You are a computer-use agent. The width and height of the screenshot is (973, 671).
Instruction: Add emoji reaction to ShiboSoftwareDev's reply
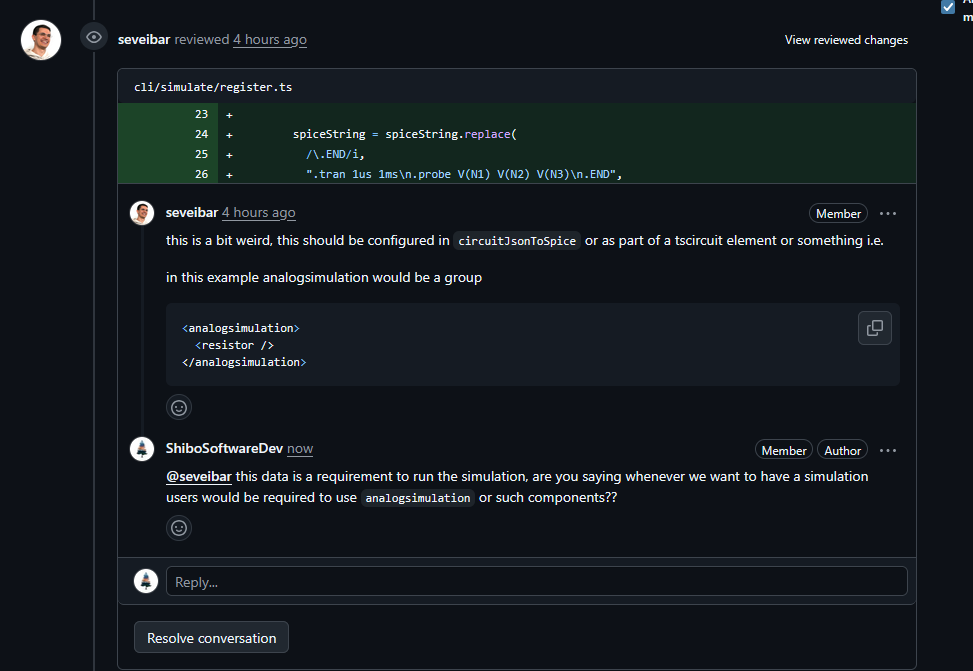[x=179, y=528]
